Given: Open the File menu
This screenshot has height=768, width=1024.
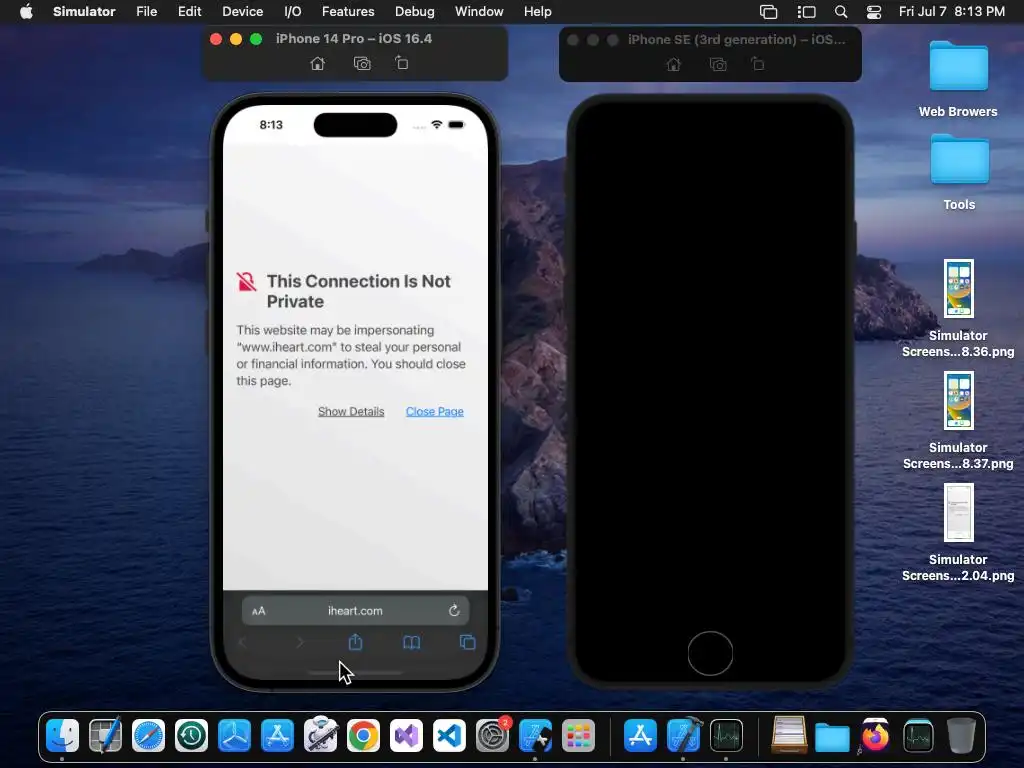Looking at the screenshot, I should (x=146, y=12).
